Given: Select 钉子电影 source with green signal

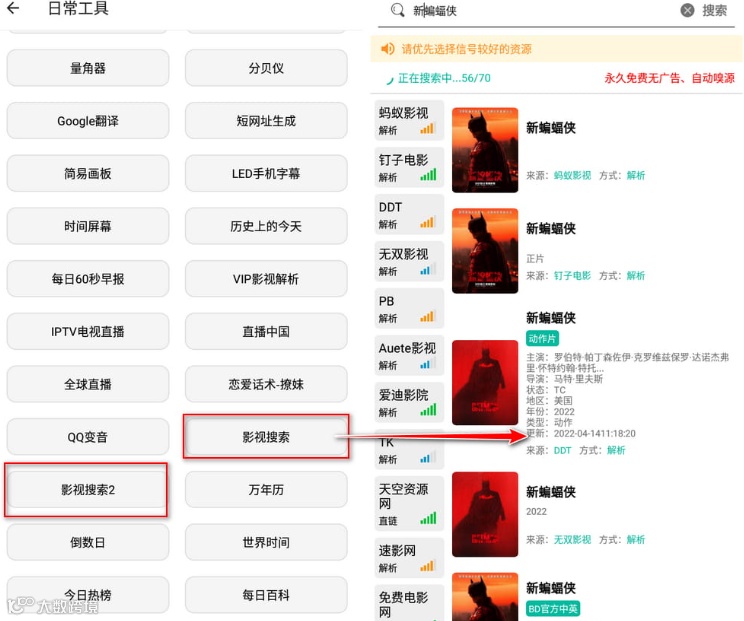Looking at the screenshot, I should tap(409, 167).
